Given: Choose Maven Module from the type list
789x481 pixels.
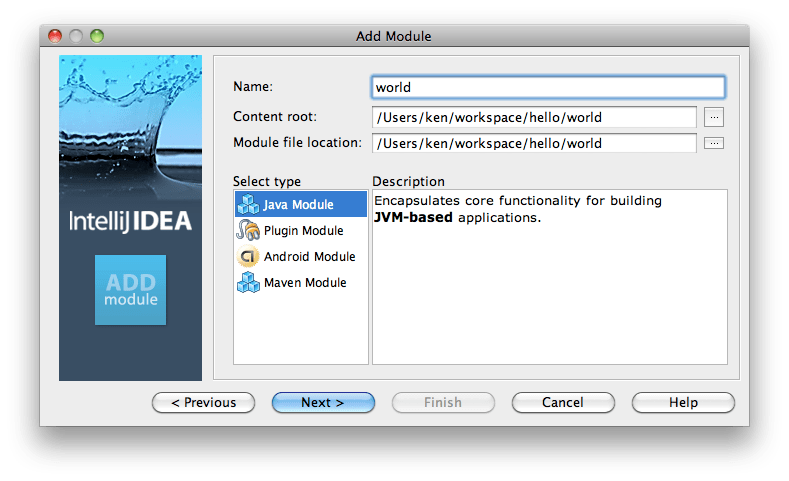Looking at the screenshot, I should point(301,282).
